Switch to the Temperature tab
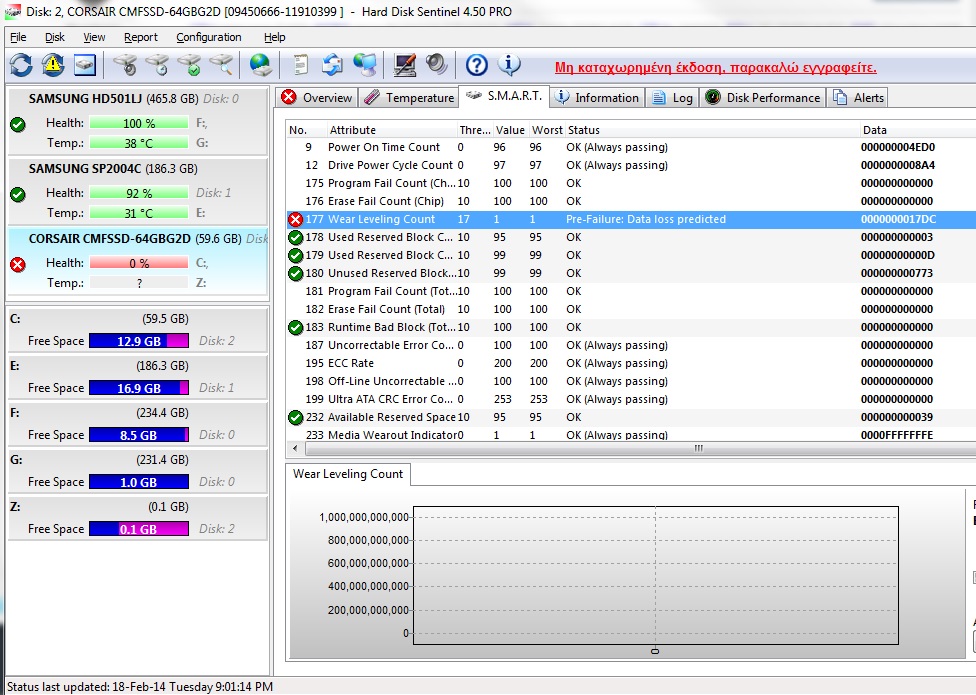The image size is (976, 695). [409, 98]
